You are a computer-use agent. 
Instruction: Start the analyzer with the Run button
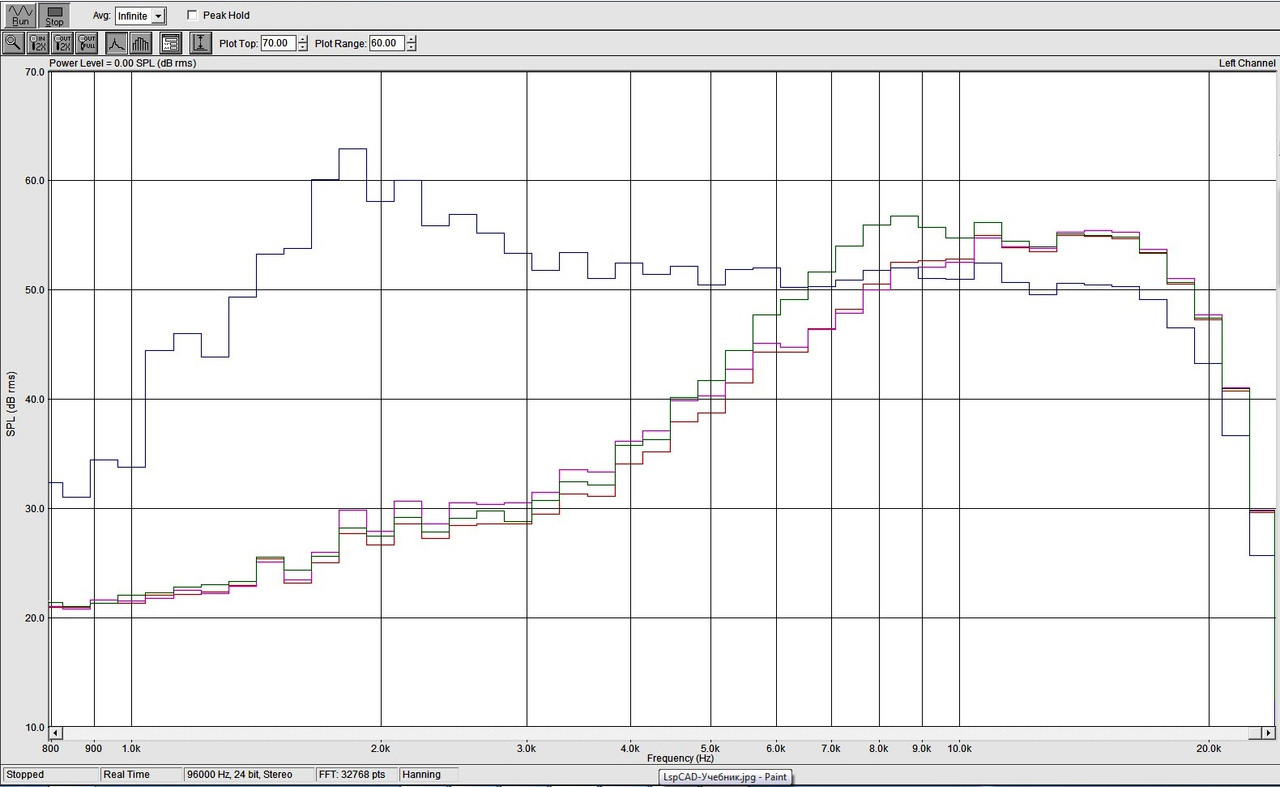coord(21,15)
